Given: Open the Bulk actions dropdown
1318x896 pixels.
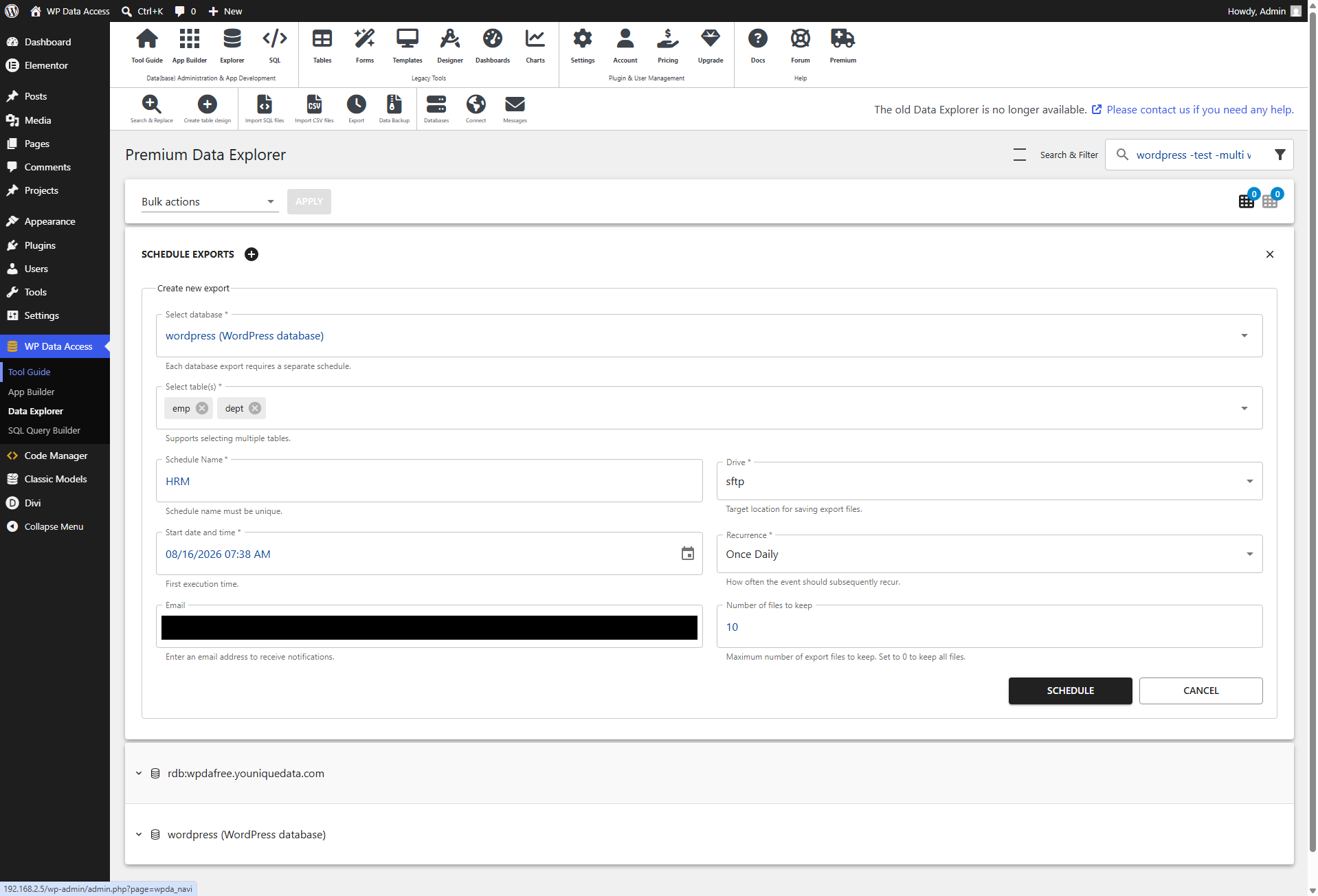Looking at the screenshot, I should pos(210,201).
